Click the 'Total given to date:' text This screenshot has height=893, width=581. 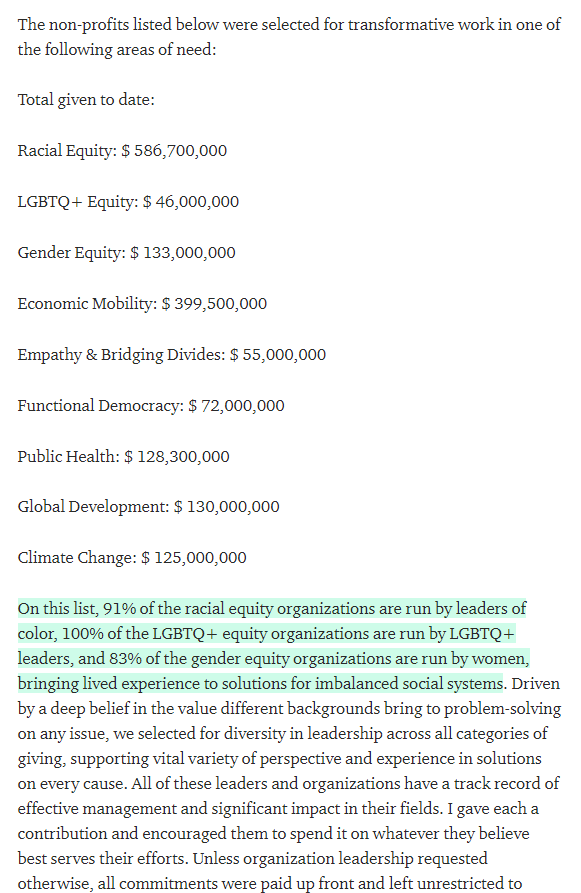86,100
